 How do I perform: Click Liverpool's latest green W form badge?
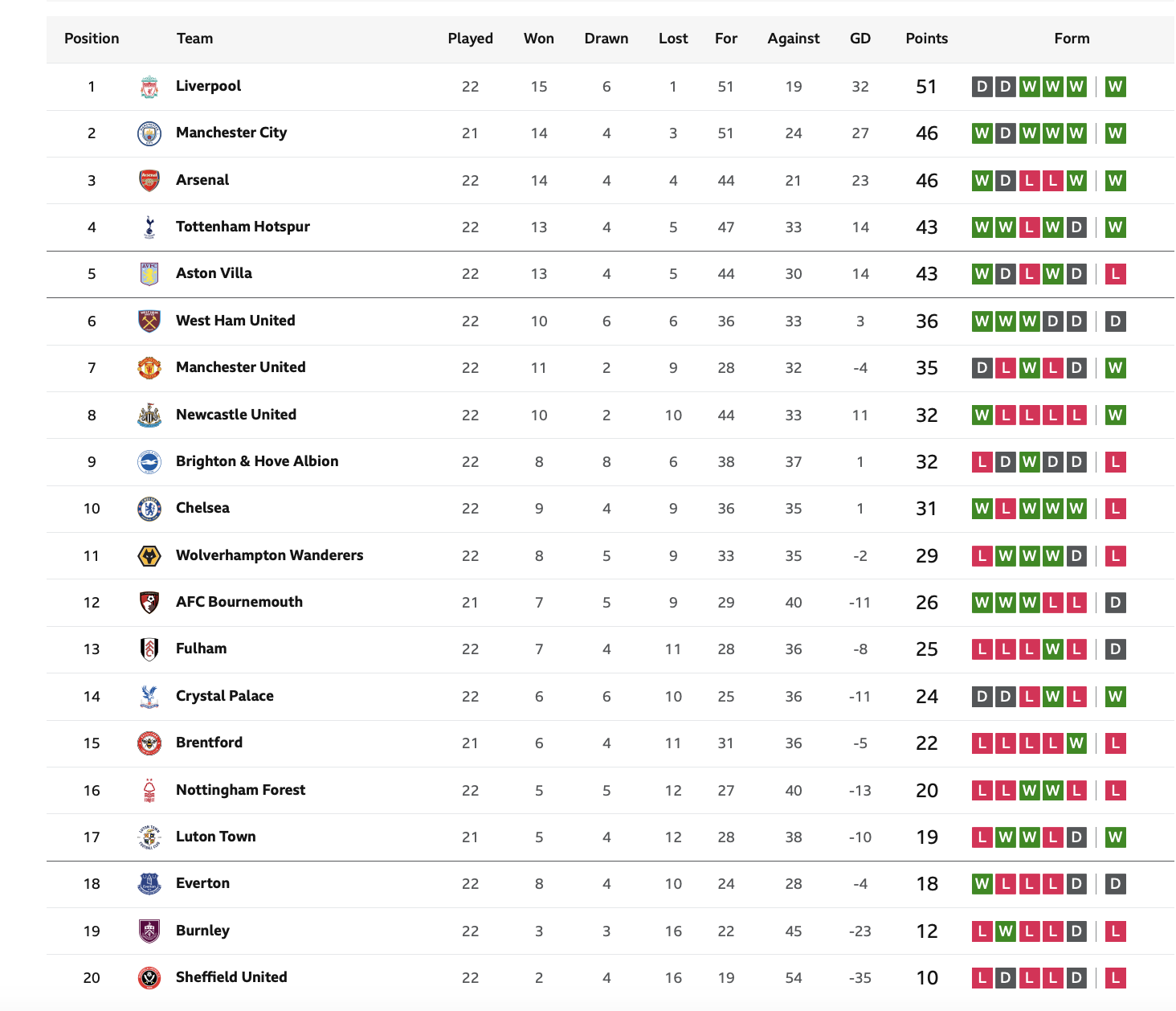click(1115, 87)
